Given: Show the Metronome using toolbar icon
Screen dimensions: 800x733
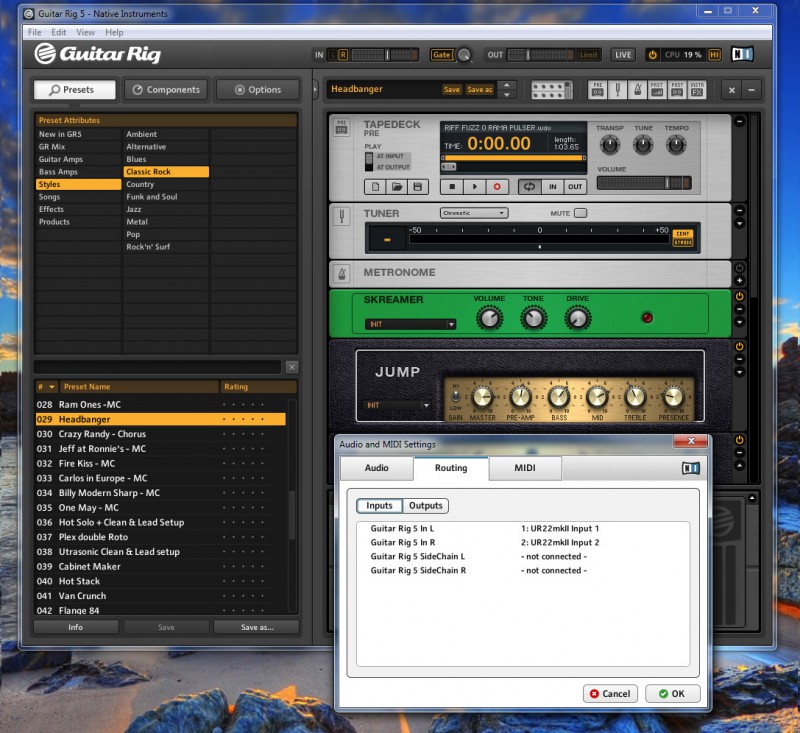Looking at the screenshot, I should 637,90.
